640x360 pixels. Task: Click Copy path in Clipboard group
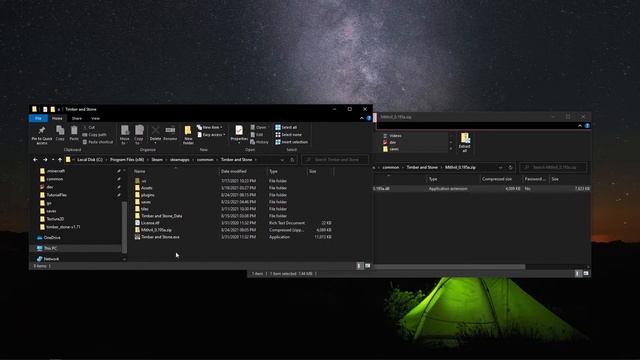[94, 135]
